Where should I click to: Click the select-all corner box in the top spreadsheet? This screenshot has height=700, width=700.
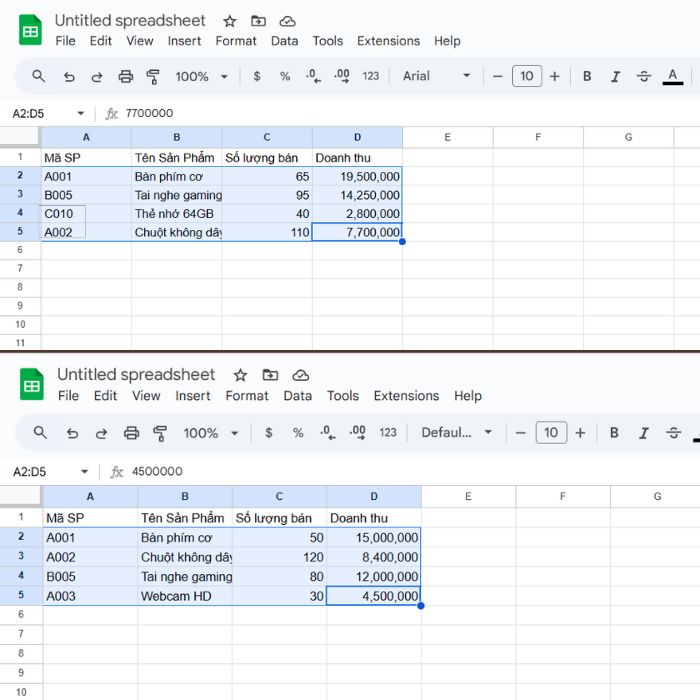pyautogui.click(x=20, y=137)
